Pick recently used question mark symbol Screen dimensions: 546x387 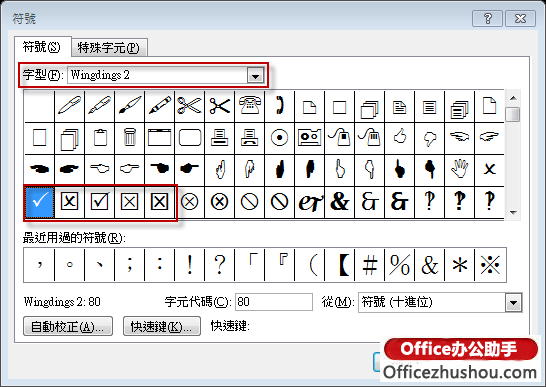click(x=219, y=265)
